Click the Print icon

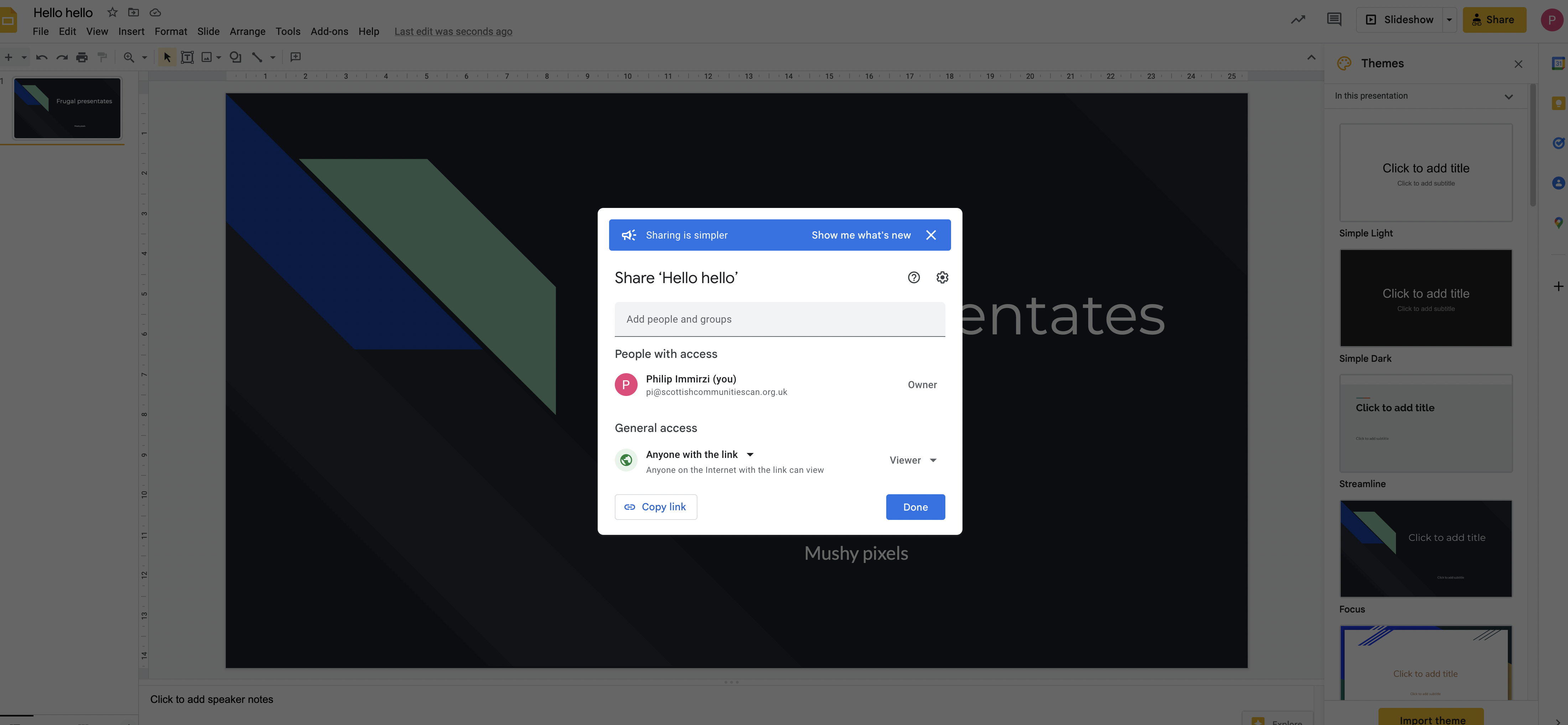(x=82, y=57)
